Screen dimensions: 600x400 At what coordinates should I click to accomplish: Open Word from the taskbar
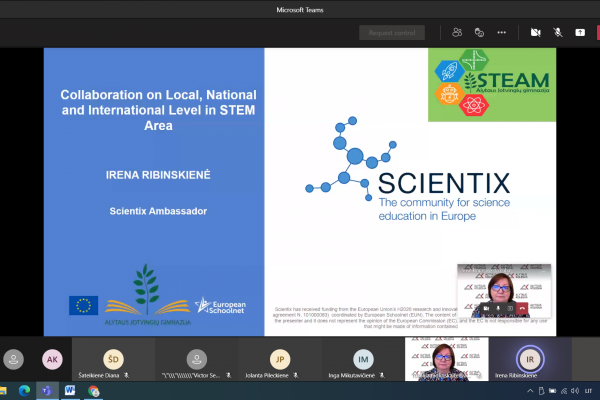70,391
